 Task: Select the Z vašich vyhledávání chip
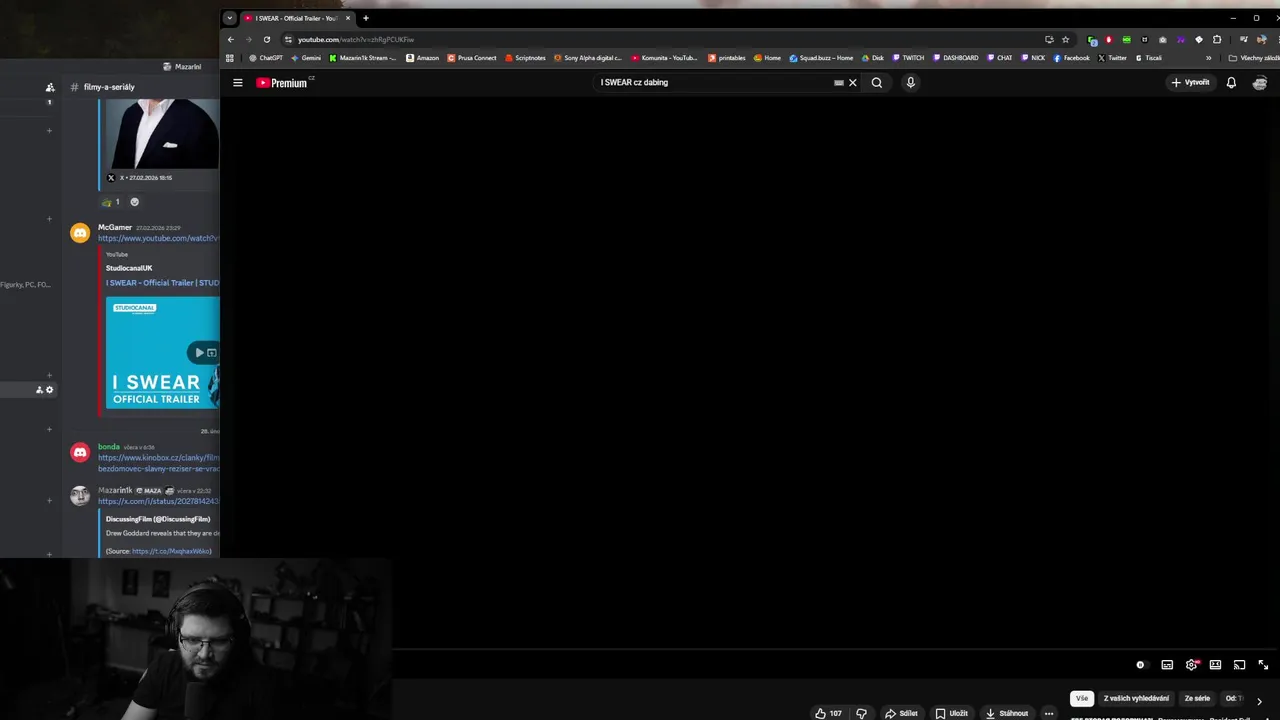coord(1136,699)
